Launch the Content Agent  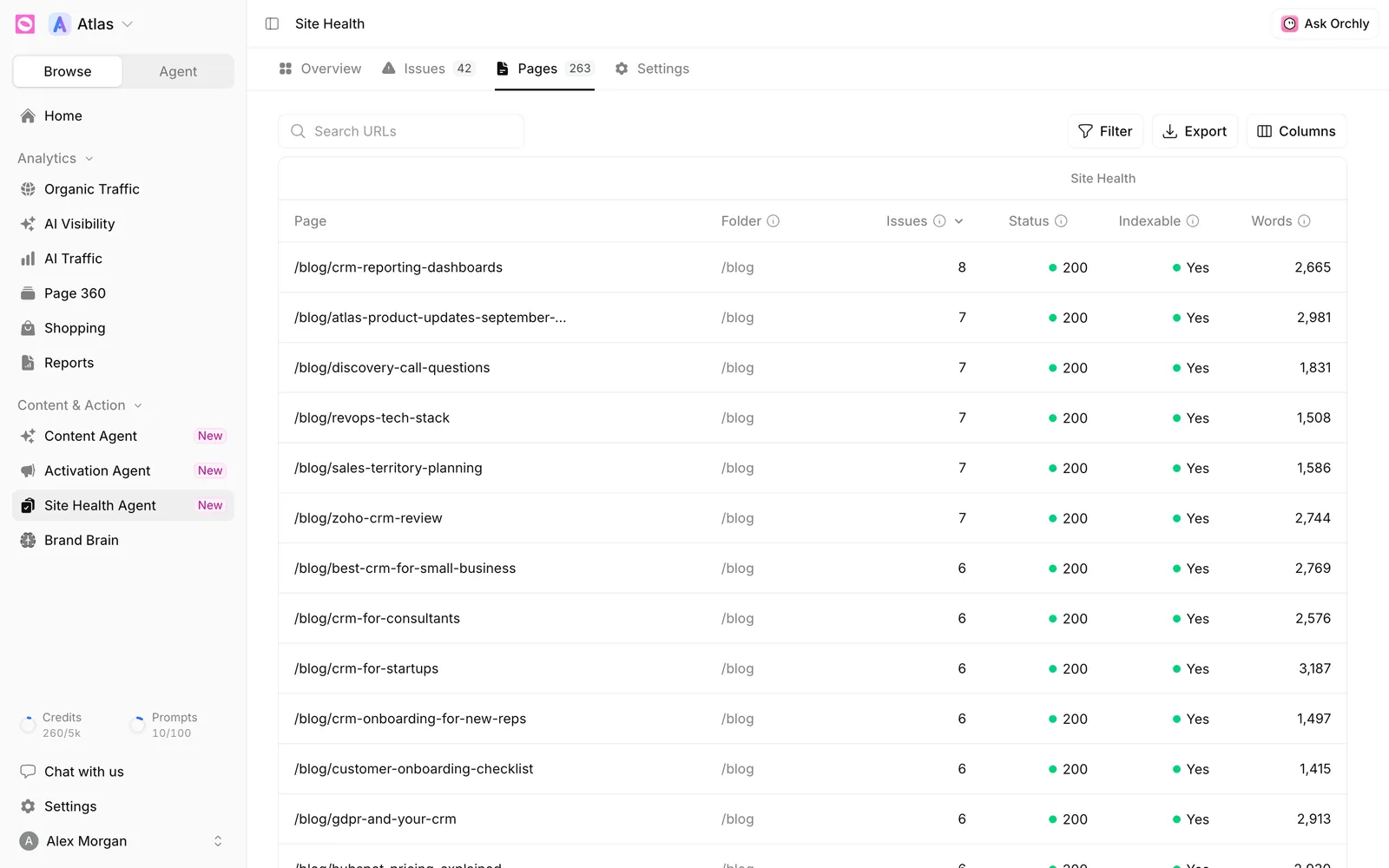click(123, 436)
